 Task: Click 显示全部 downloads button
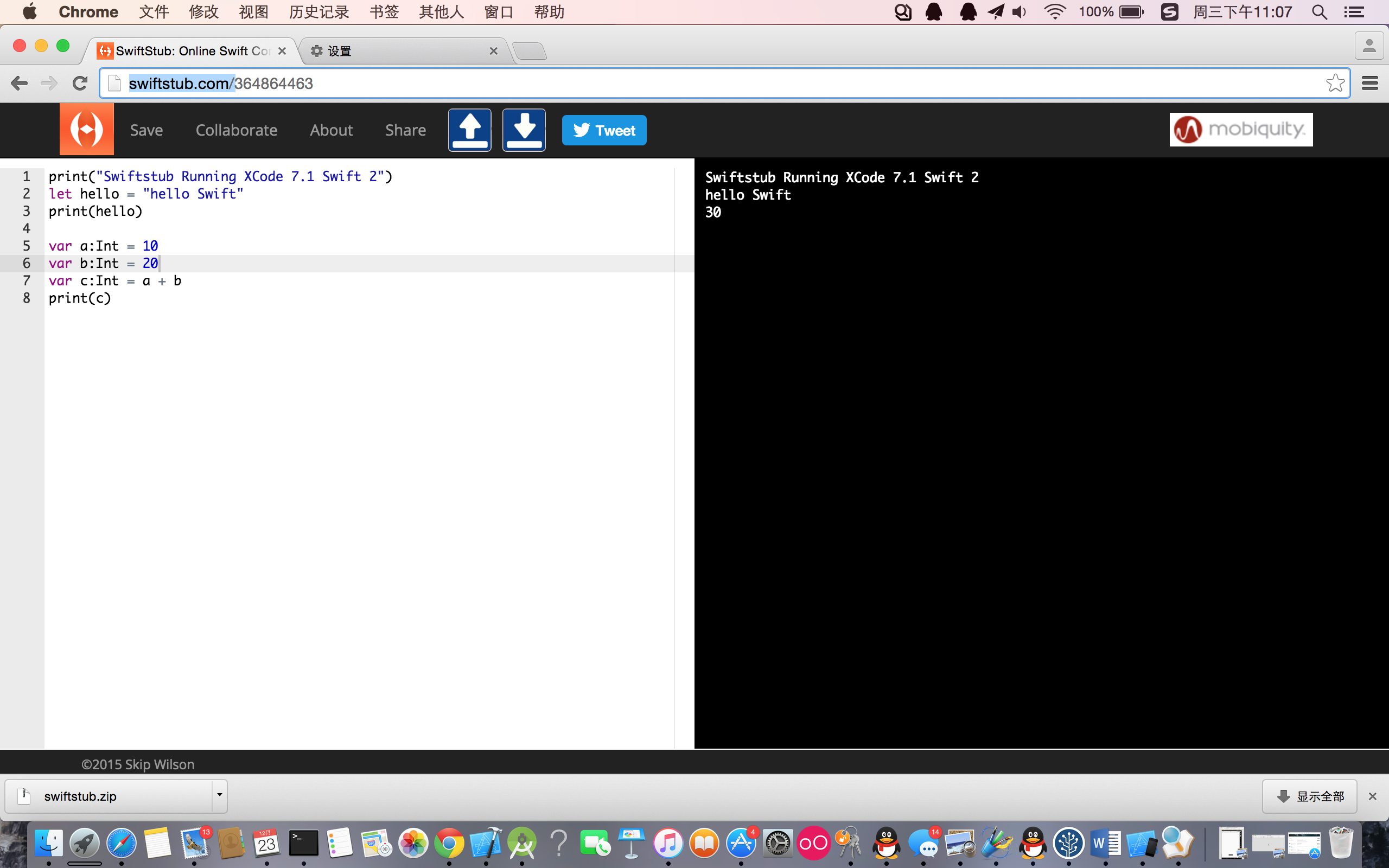coord(1309,796)
